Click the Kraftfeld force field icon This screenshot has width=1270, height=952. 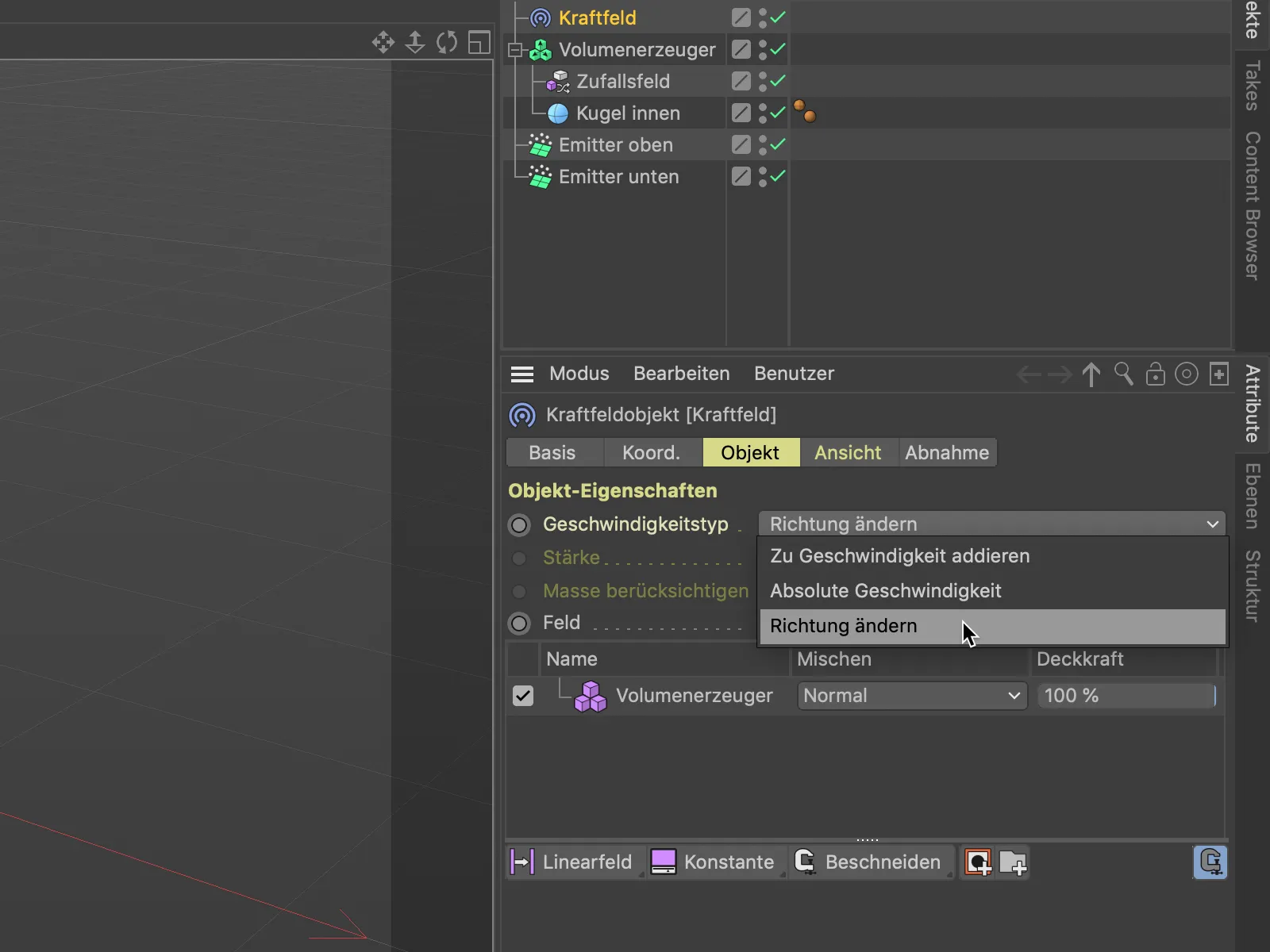click(x=541, y=17)
